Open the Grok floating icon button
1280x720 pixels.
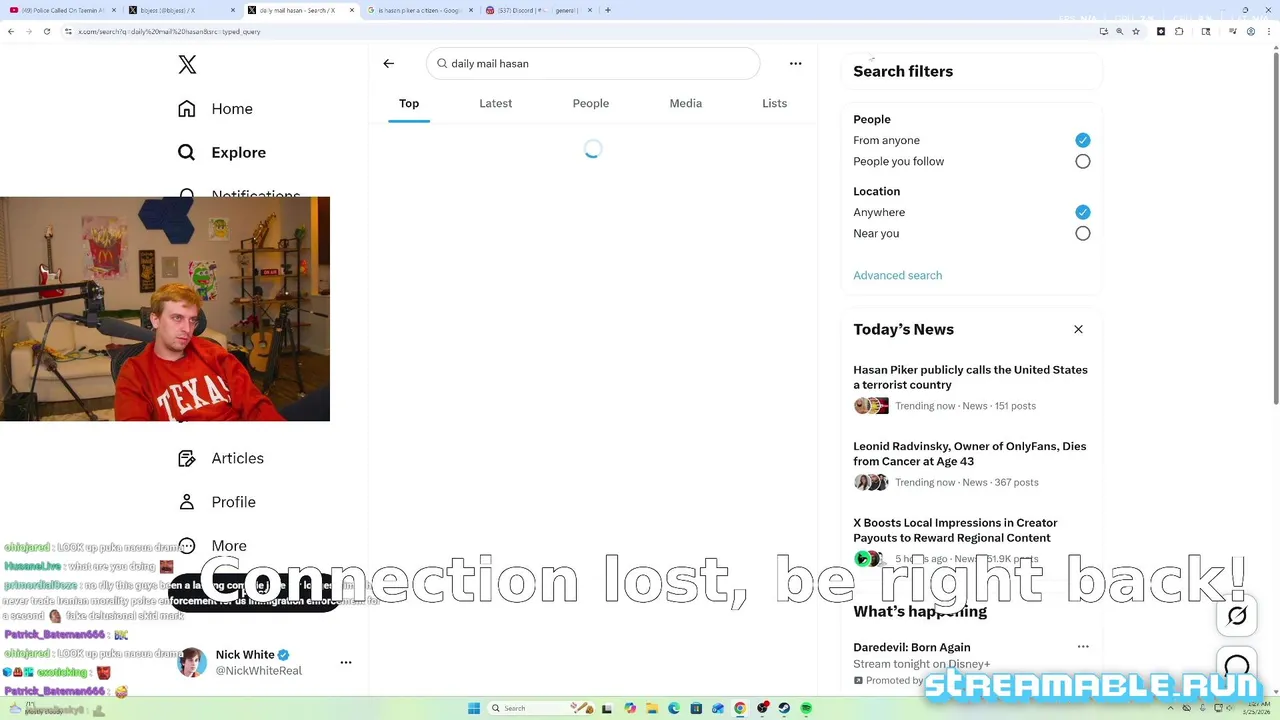[1237, 616]
